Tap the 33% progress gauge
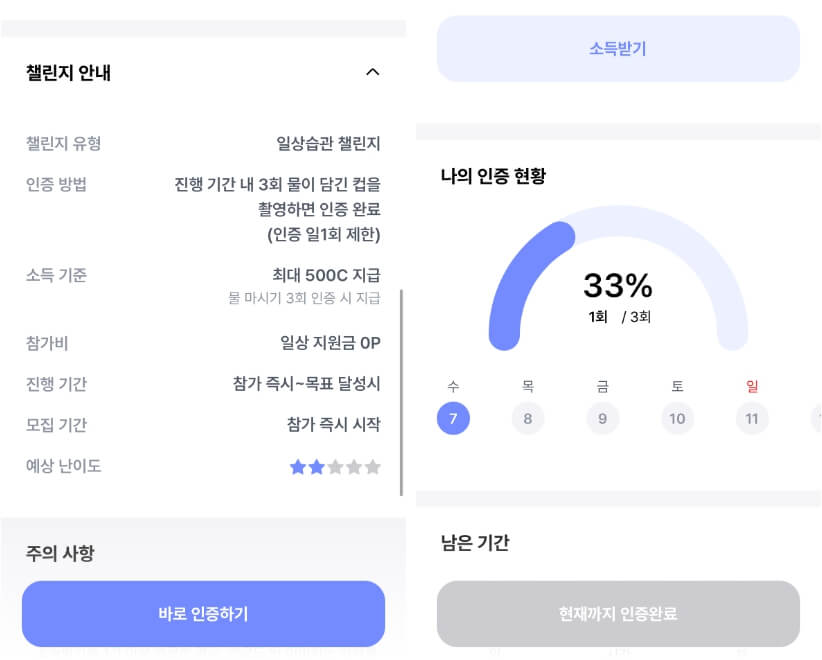 click(618, 287)
